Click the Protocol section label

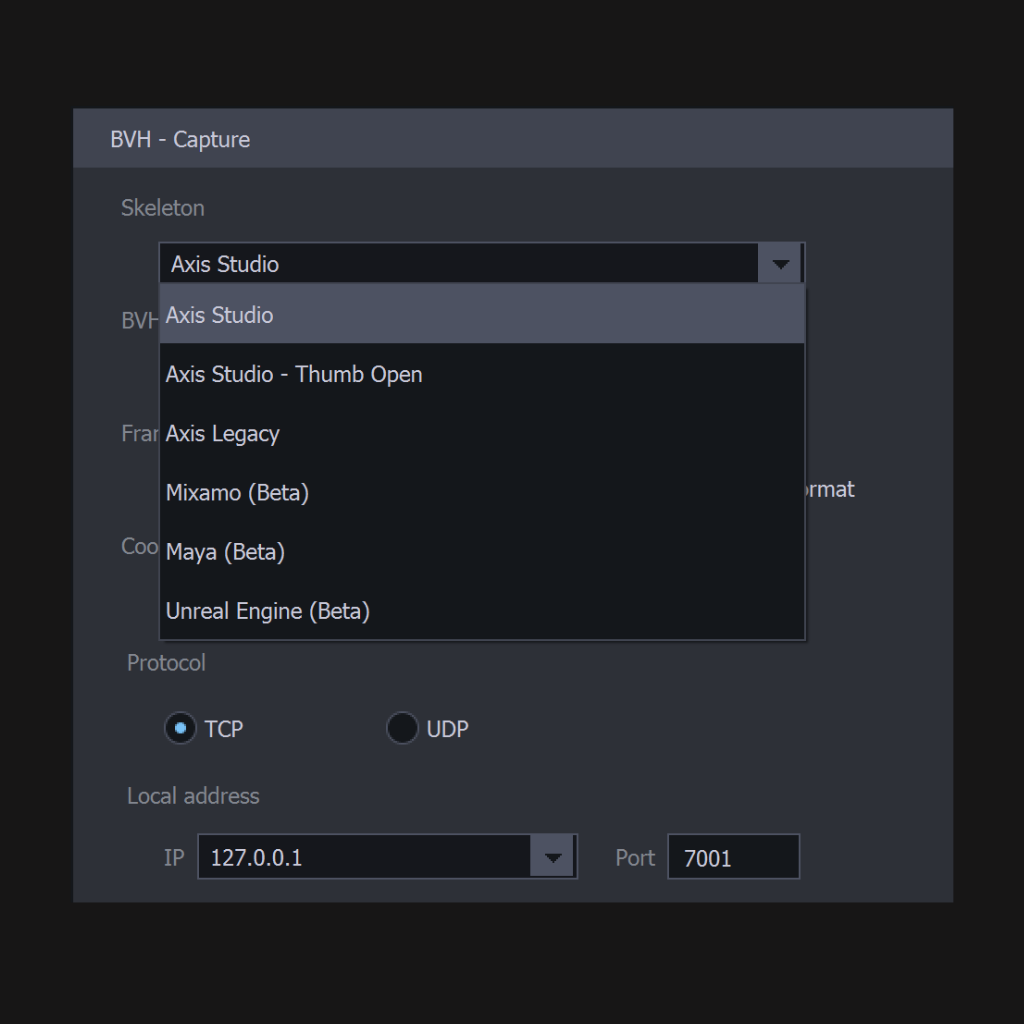(166, 663)
